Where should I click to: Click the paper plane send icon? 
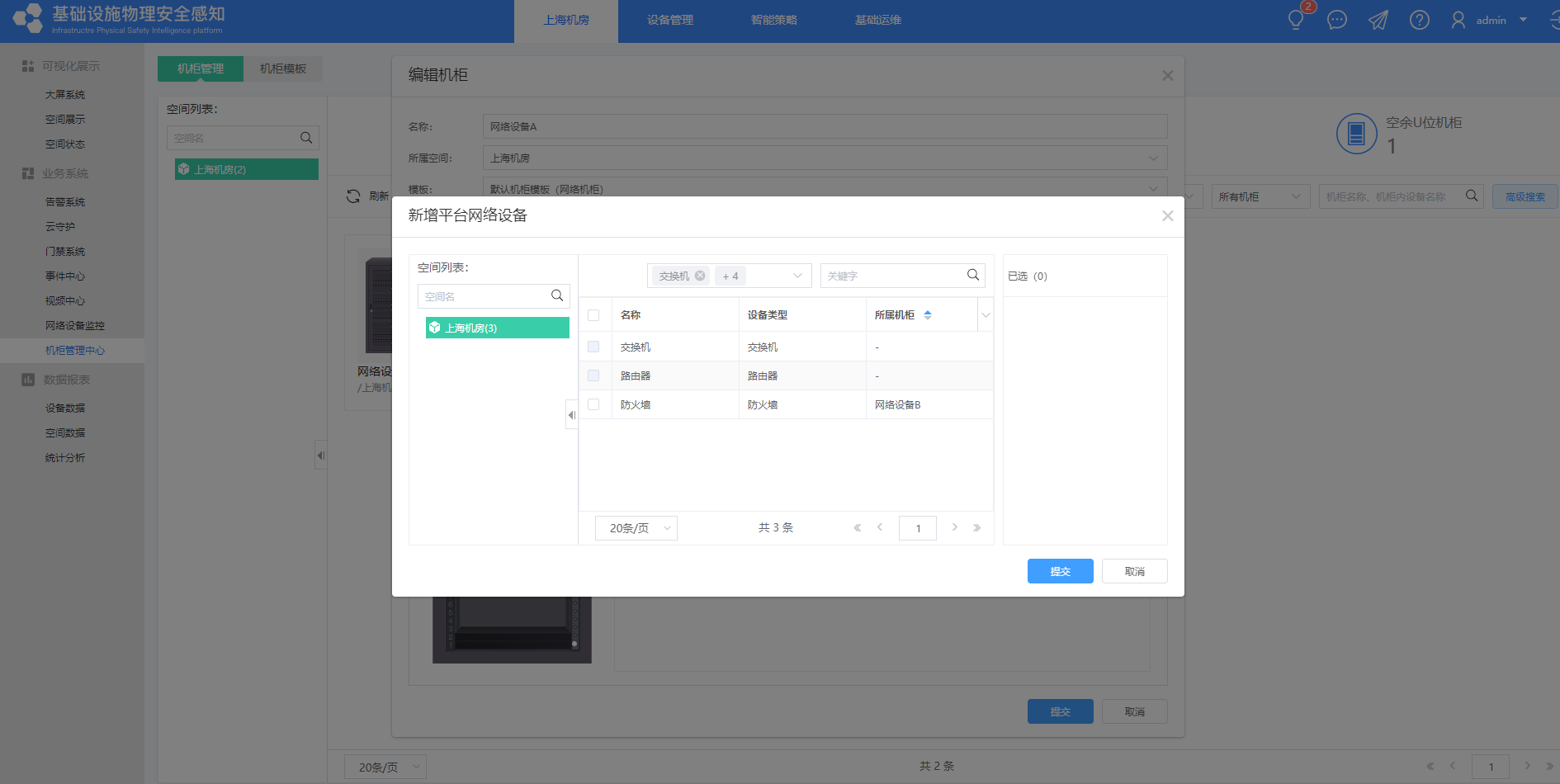click(x=1378, y=20)
